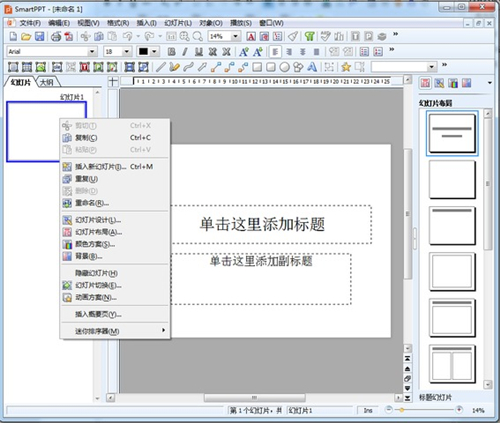500x423 pixels.
Task: Click the zoom slider in status bar
Action: (x=424, y=410)
